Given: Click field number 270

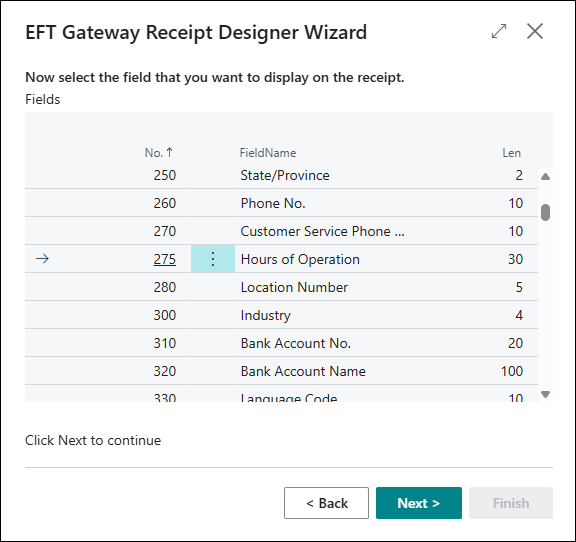Looking at the screenshot, I should click(x=165, y=231).
